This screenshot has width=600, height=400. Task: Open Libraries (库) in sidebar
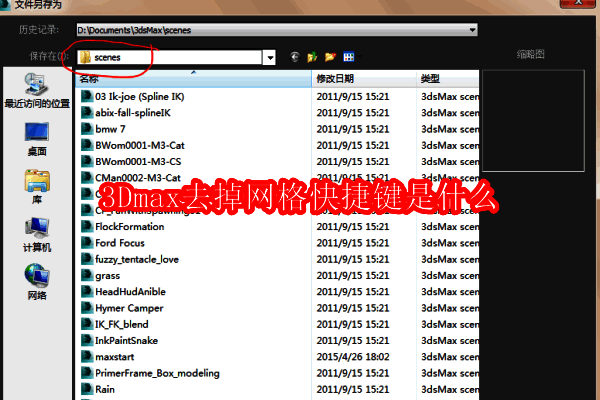37,185
